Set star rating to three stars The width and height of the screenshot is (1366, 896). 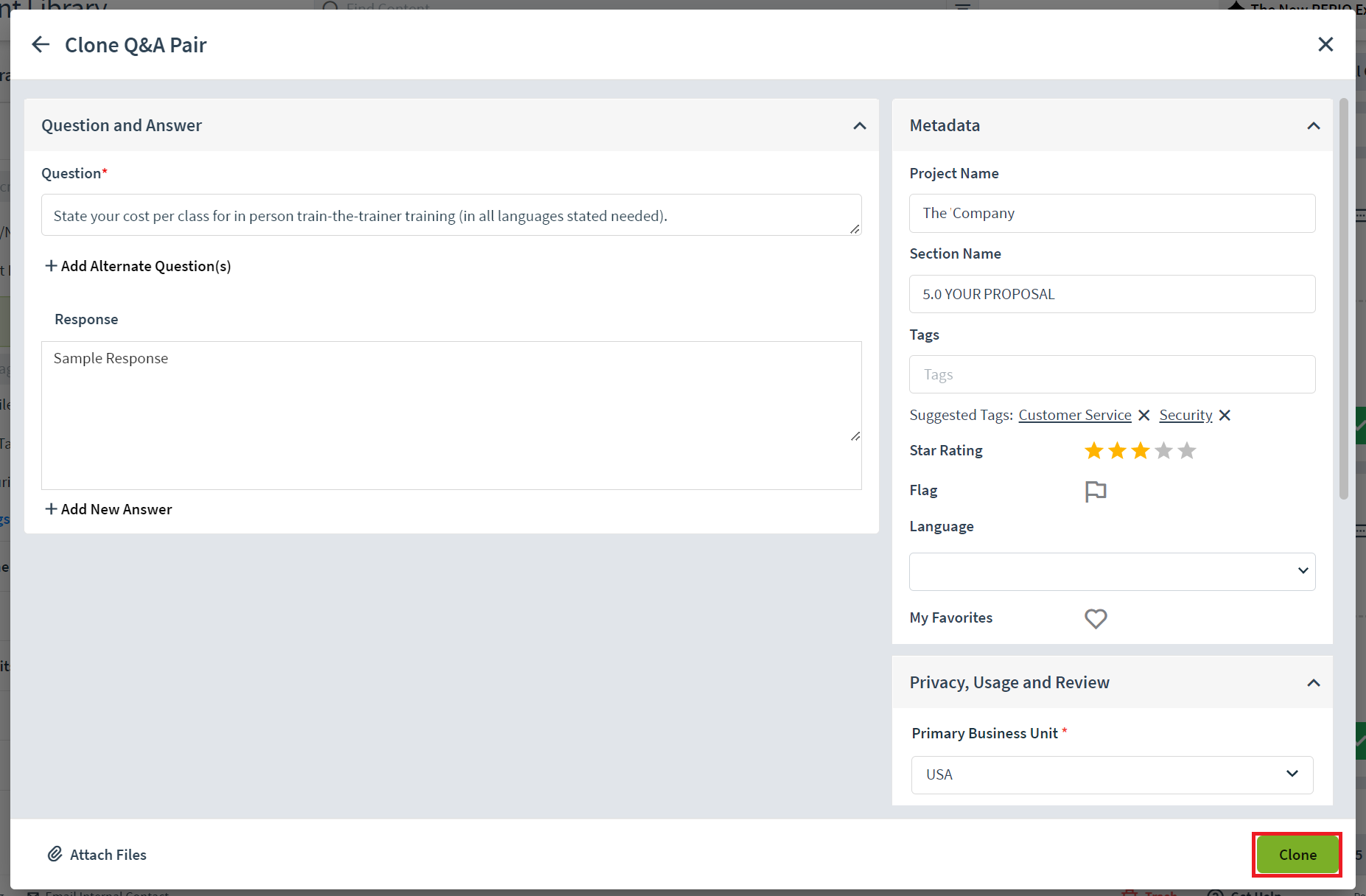[x=1141, y=450]
